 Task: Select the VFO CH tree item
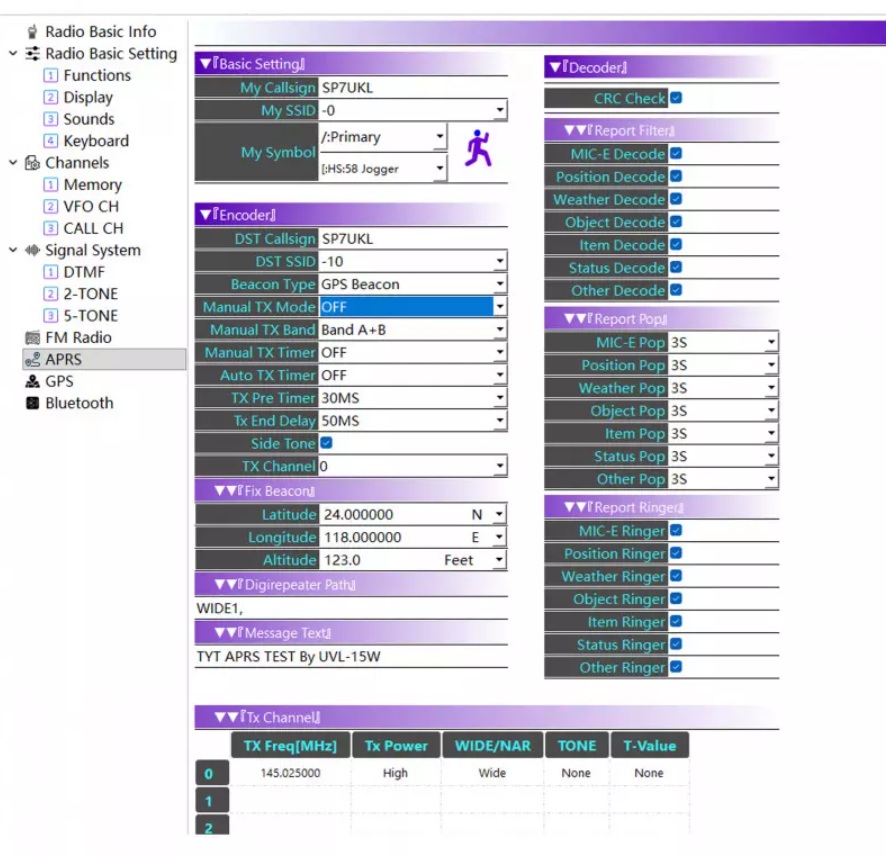pyautogui.click(x=91, y=207)
